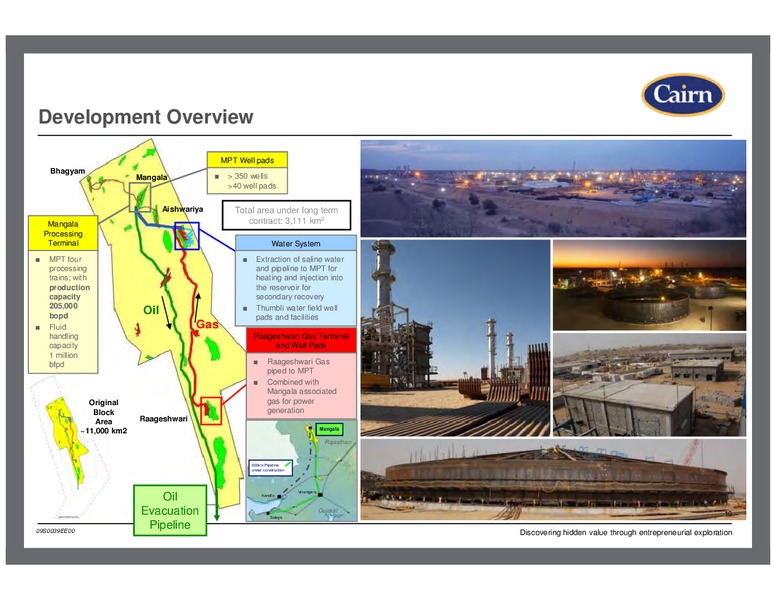Open the night panorama facility photo
The width and height of the screenshot is (776, 600).
(x=553, y=188)
